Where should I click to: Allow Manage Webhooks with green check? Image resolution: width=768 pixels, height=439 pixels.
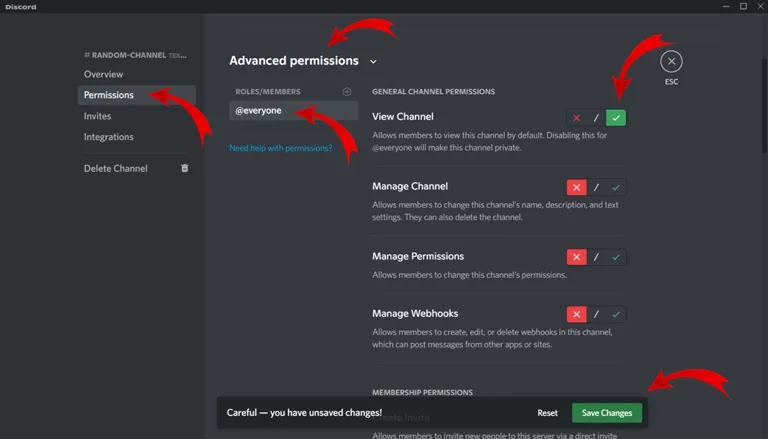[616, 314]
